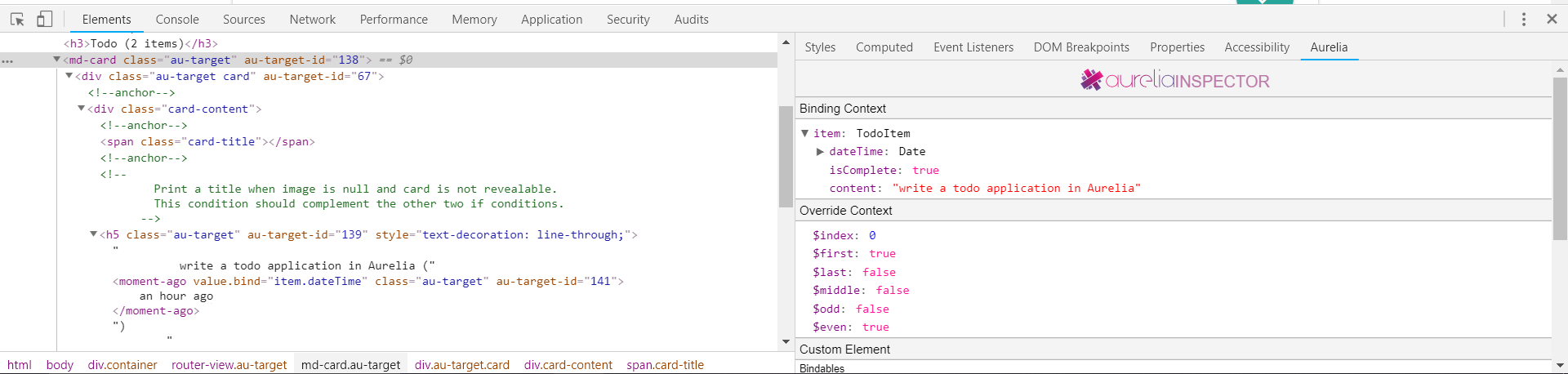
Task: Select span.card-title in the breadcrumb bar
Action: tap(666, 365)
